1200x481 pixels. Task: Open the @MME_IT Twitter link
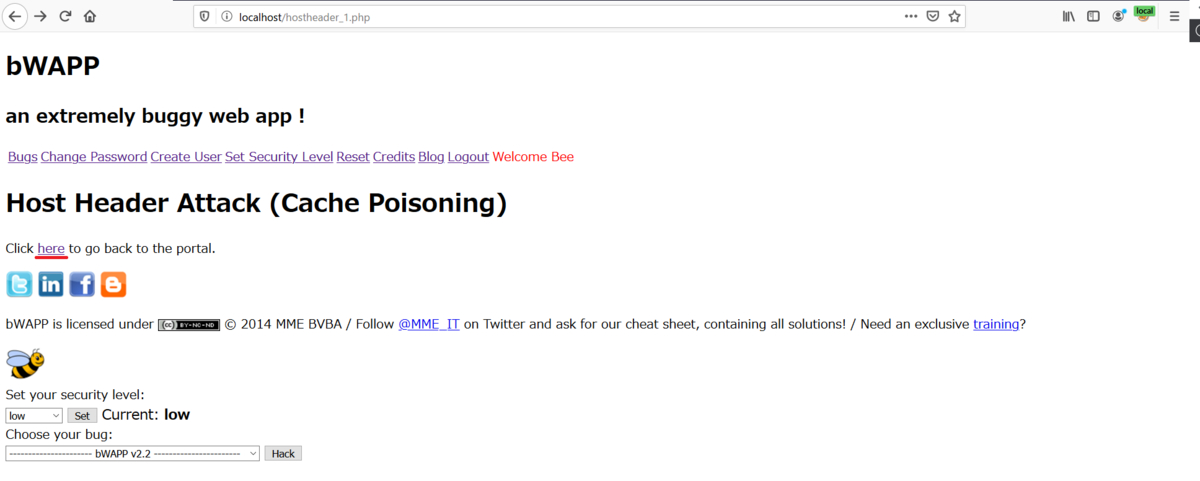click(429, 324)
